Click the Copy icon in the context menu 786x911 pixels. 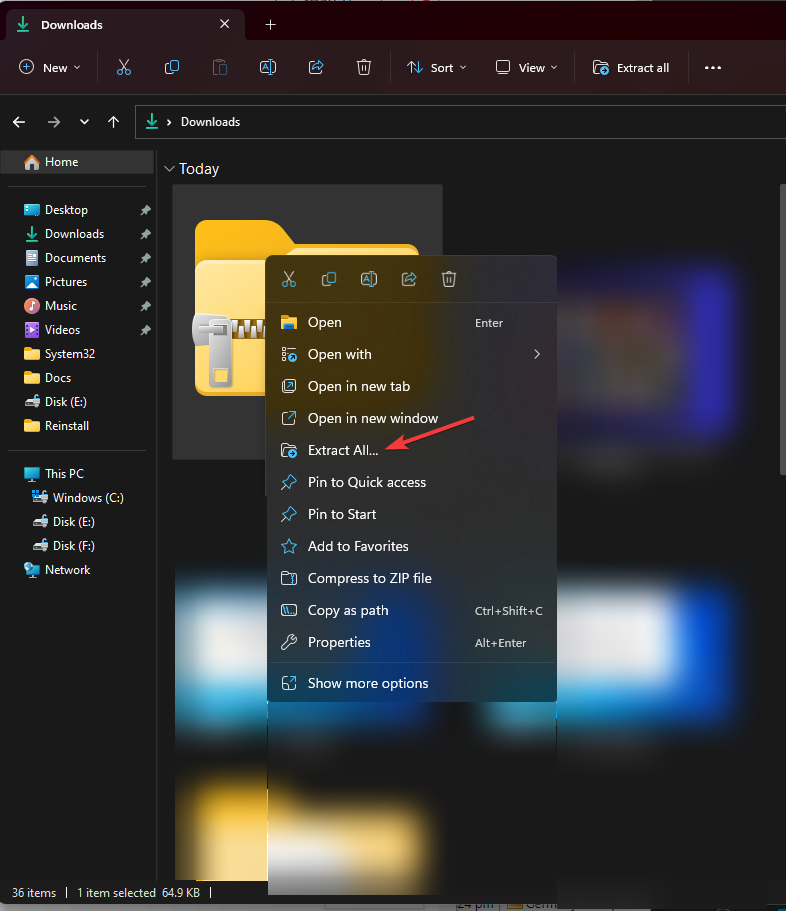tap(329, 279)
